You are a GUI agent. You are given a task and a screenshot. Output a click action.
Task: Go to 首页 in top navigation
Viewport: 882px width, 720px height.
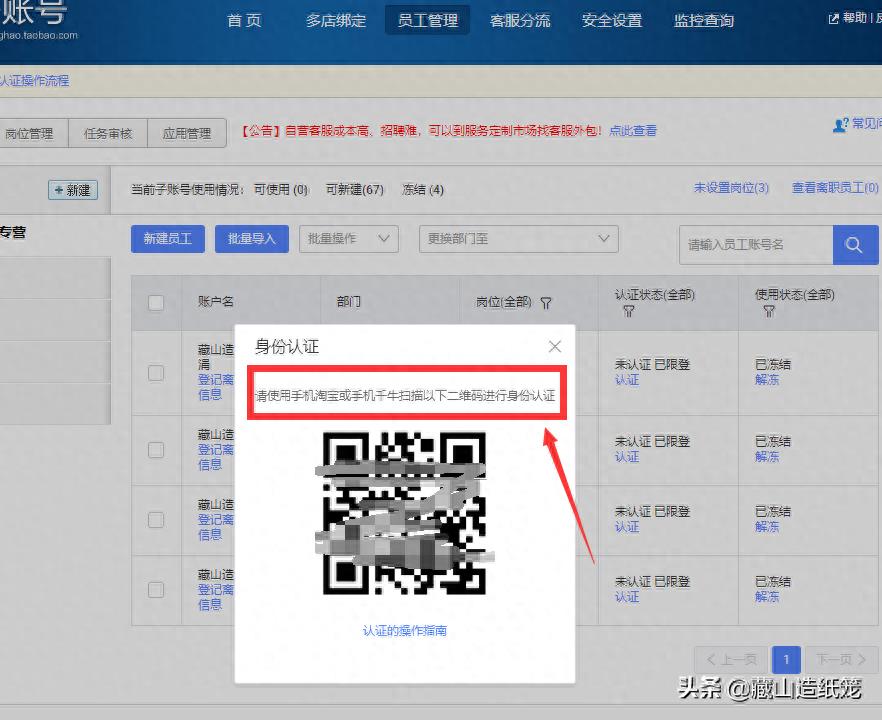244,21
